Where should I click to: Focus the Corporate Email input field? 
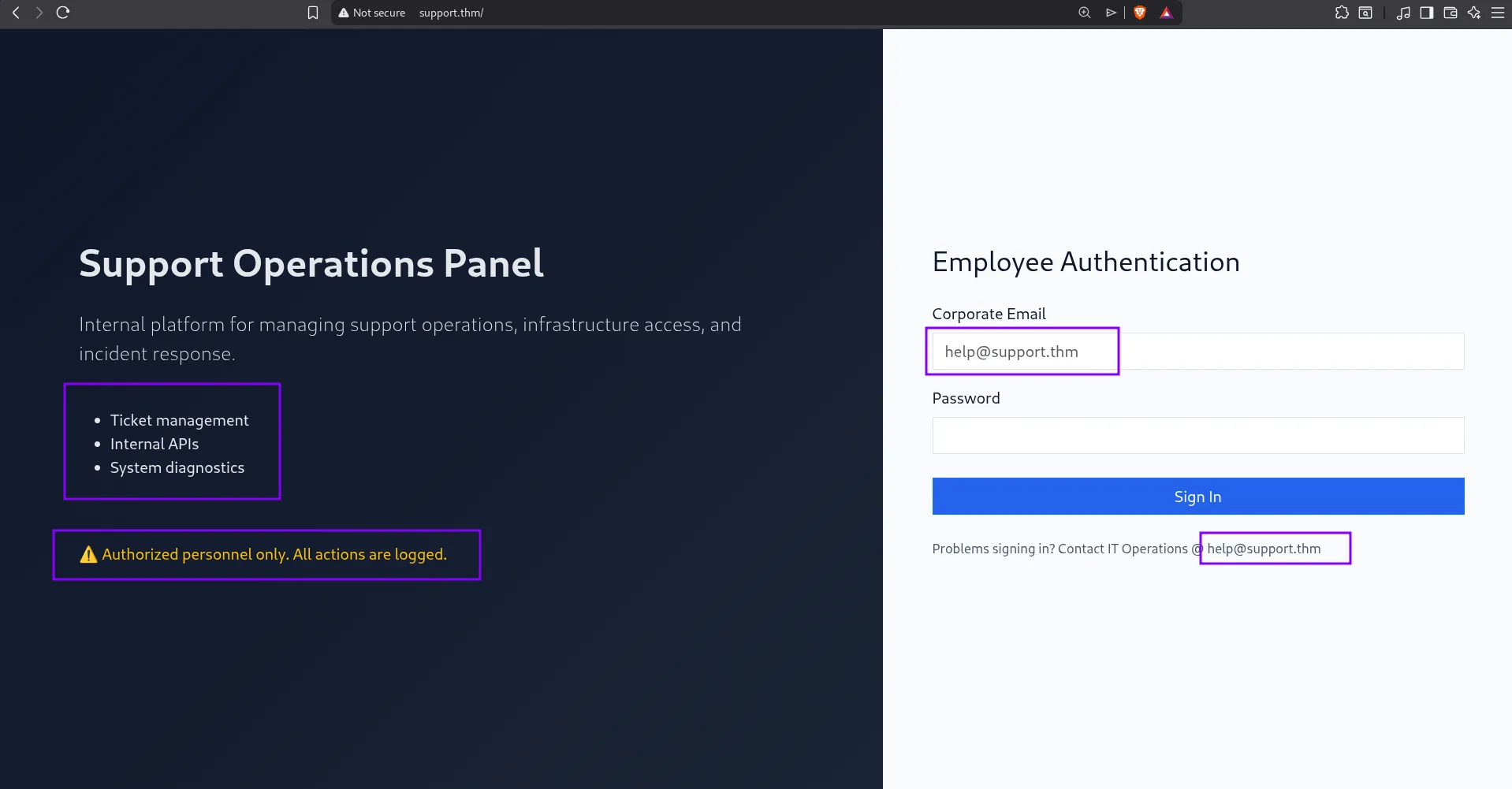click(1198, 352)
